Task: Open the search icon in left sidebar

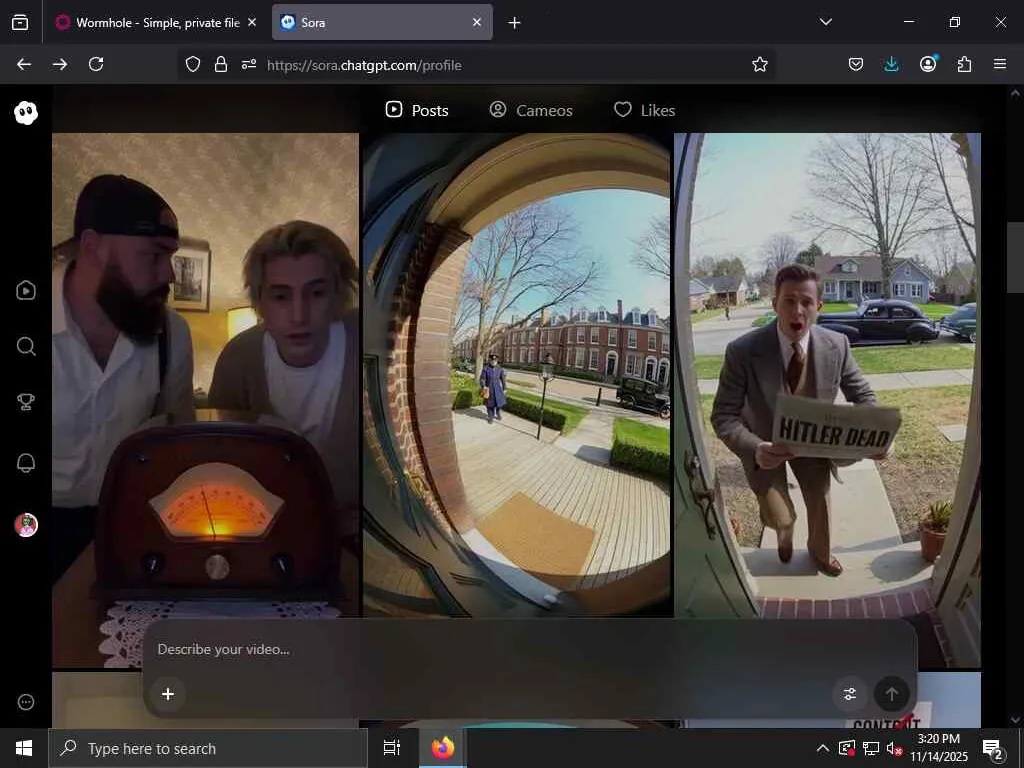Action: coord(26,347)
